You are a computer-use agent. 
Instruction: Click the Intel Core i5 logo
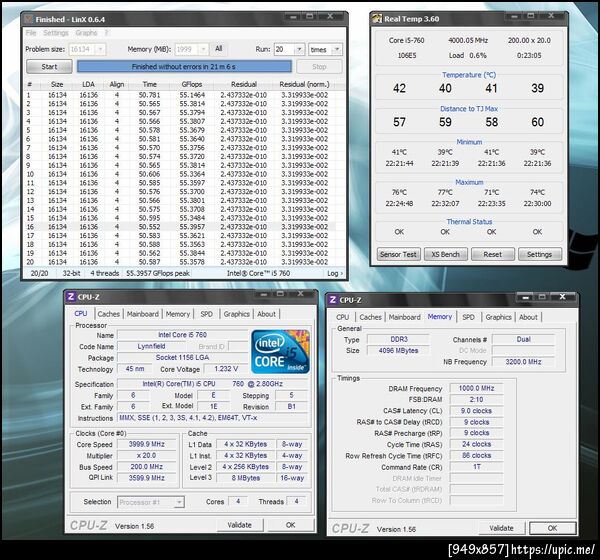pyautogui.click(x=280, y=352)
